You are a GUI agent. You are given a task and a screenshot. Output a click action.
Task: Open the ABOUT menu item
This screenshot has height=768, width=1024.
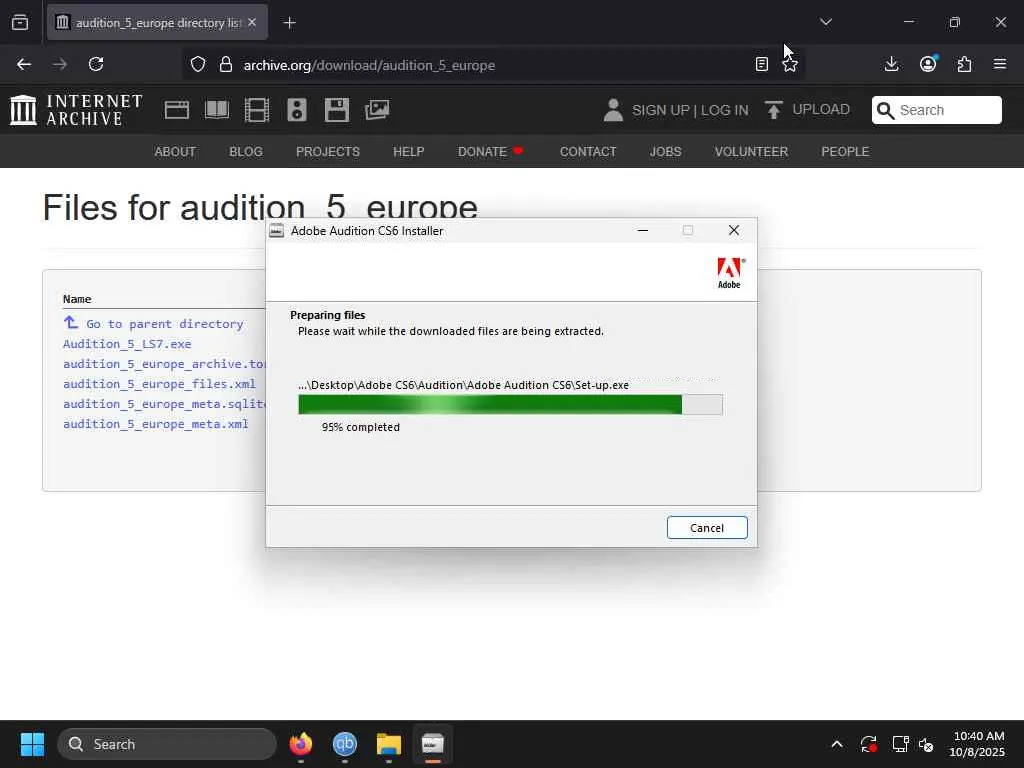175,152
